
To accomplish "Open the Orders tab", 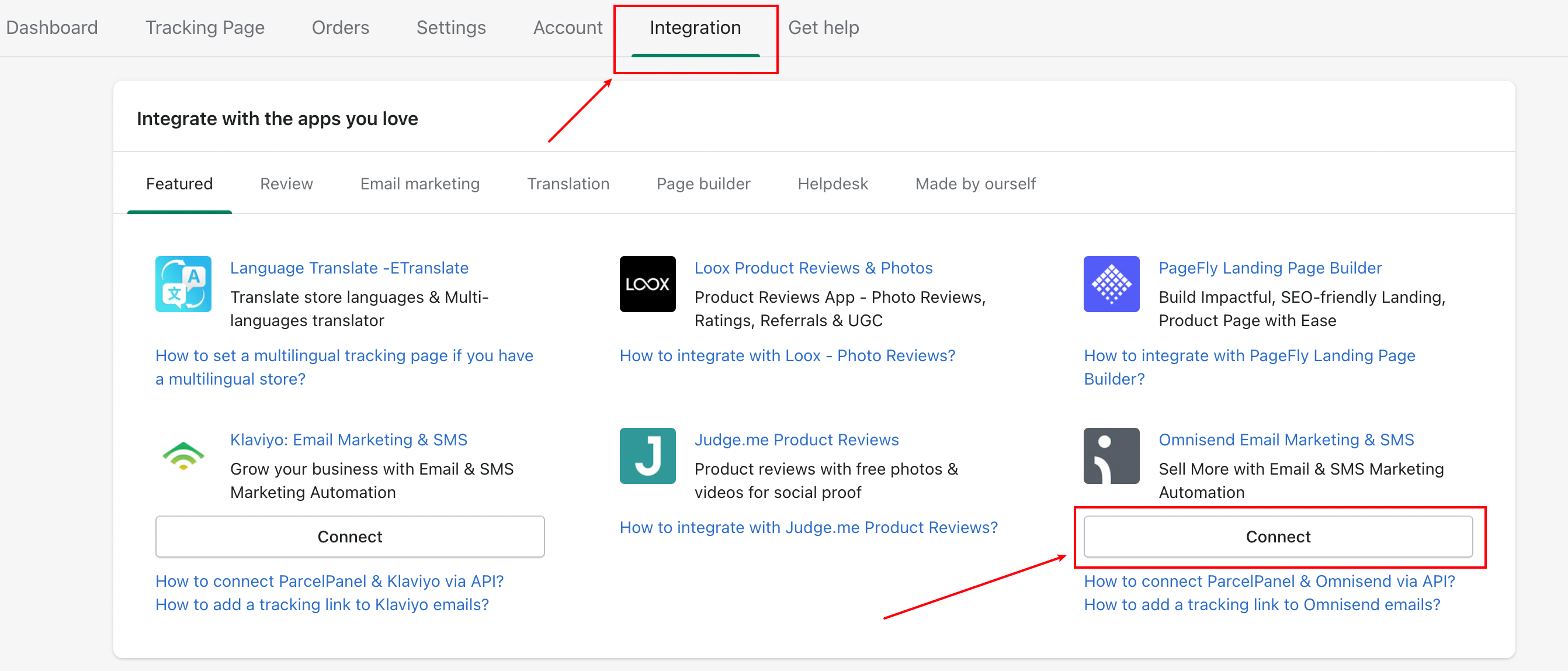I will (x=340, y=27).
